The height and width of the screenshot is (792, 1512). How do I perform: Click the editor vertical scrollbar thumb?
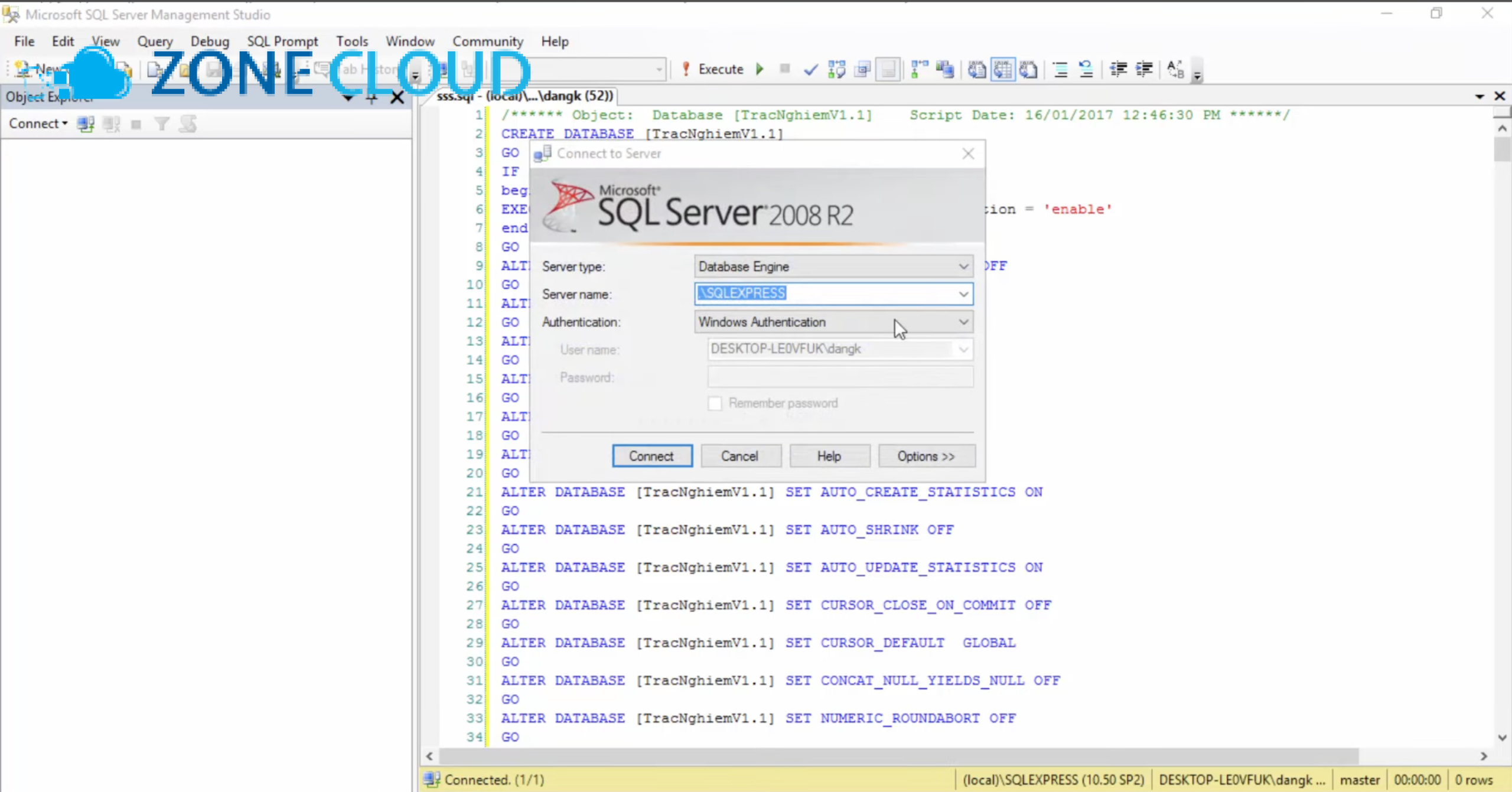[1503, 148]
